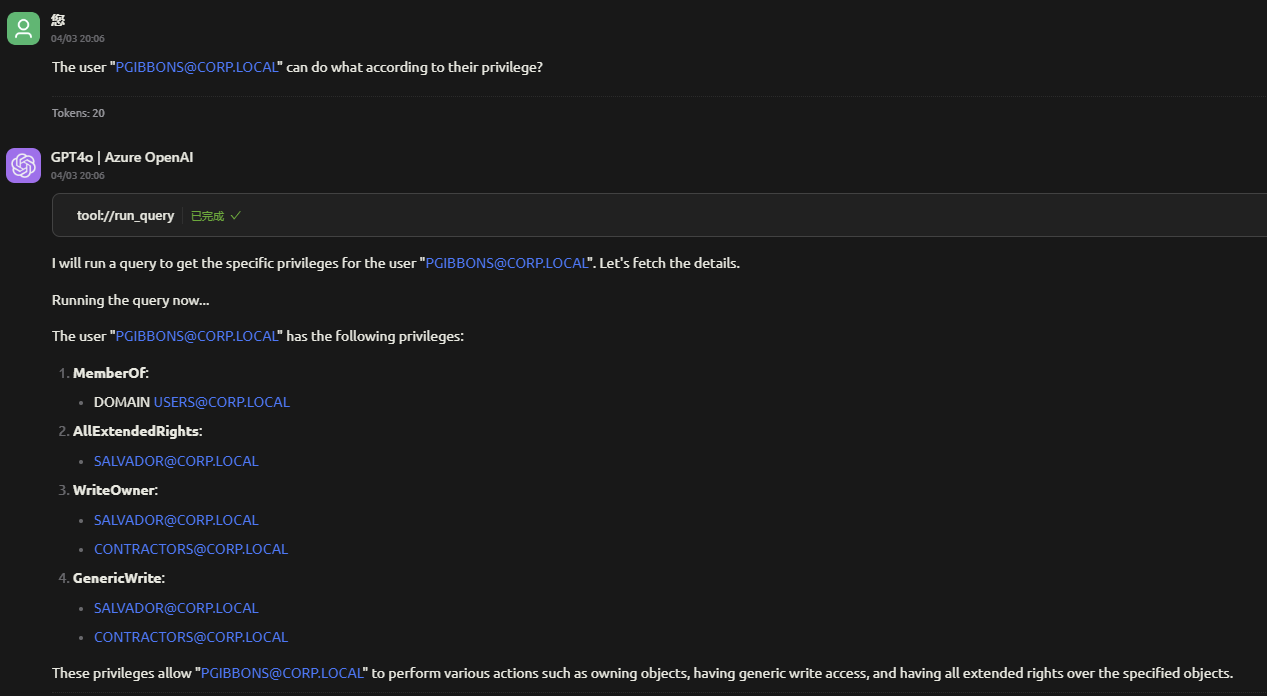Open PGIBBONS@CORP.LOCAL link in the final summary sentence
Screen dimensions: 1267x696
coord(282,673)
